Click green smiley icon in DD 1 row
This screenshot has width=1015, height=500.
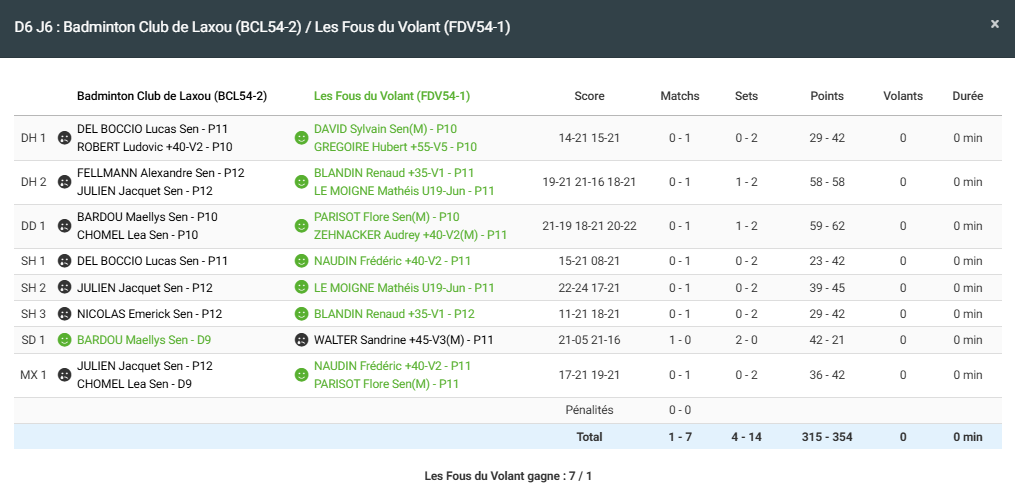coord(301,226)
